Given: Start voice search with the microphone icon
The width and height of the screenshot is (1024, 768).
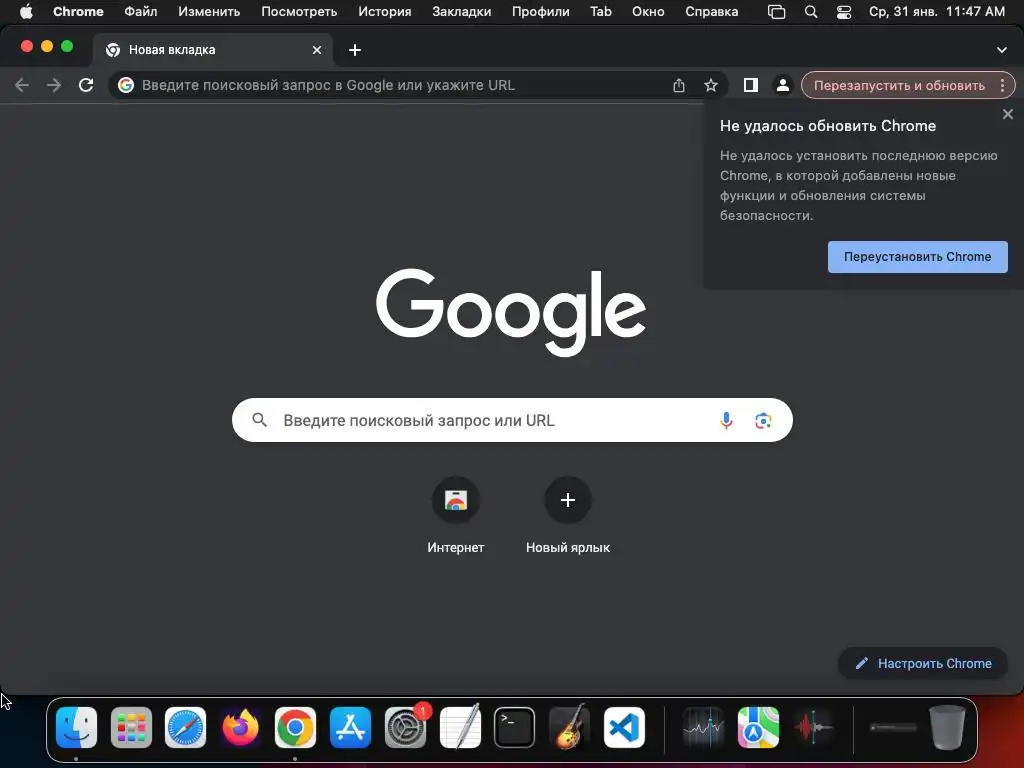Looking at the screenshot, I should point(726,421).
